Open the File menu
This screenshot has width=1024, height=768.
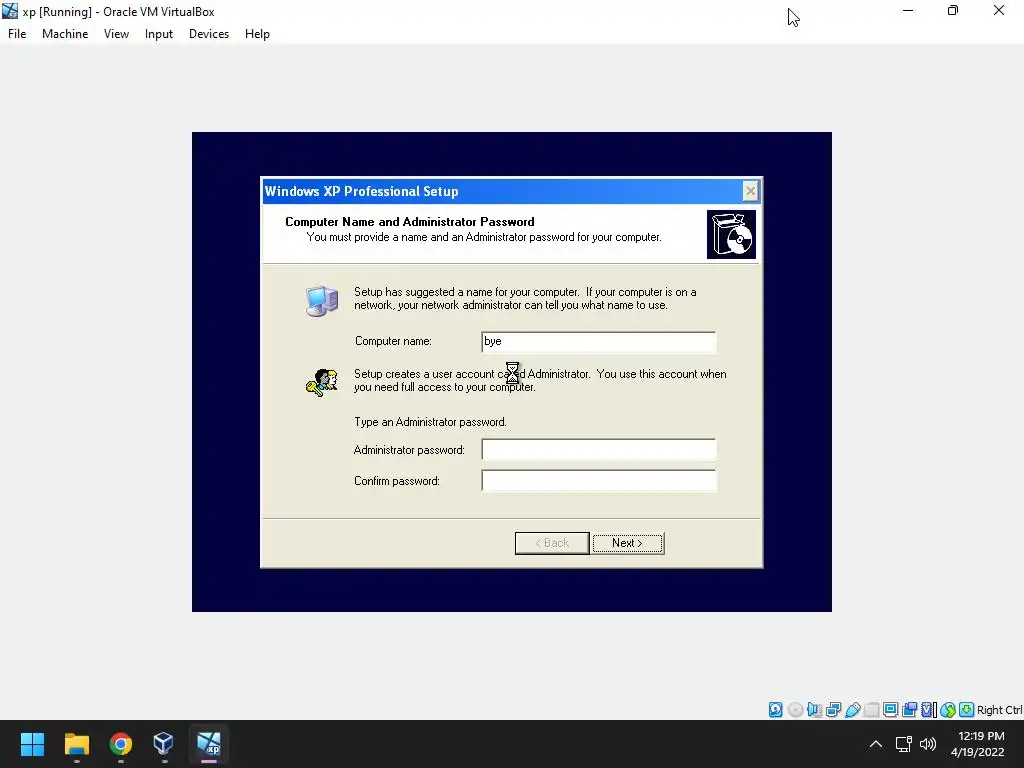click(17, 34)
